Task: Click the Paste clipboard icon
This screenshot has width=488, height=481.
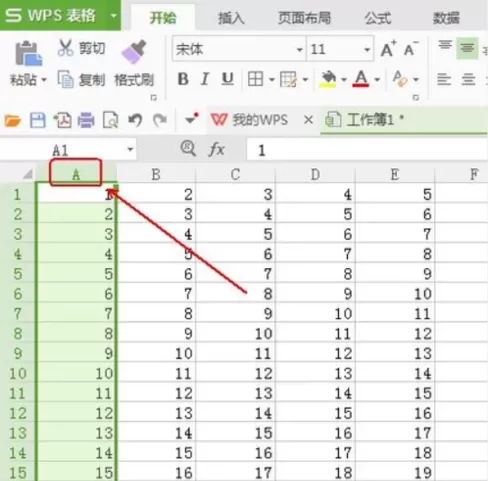Action: point(28,53)
